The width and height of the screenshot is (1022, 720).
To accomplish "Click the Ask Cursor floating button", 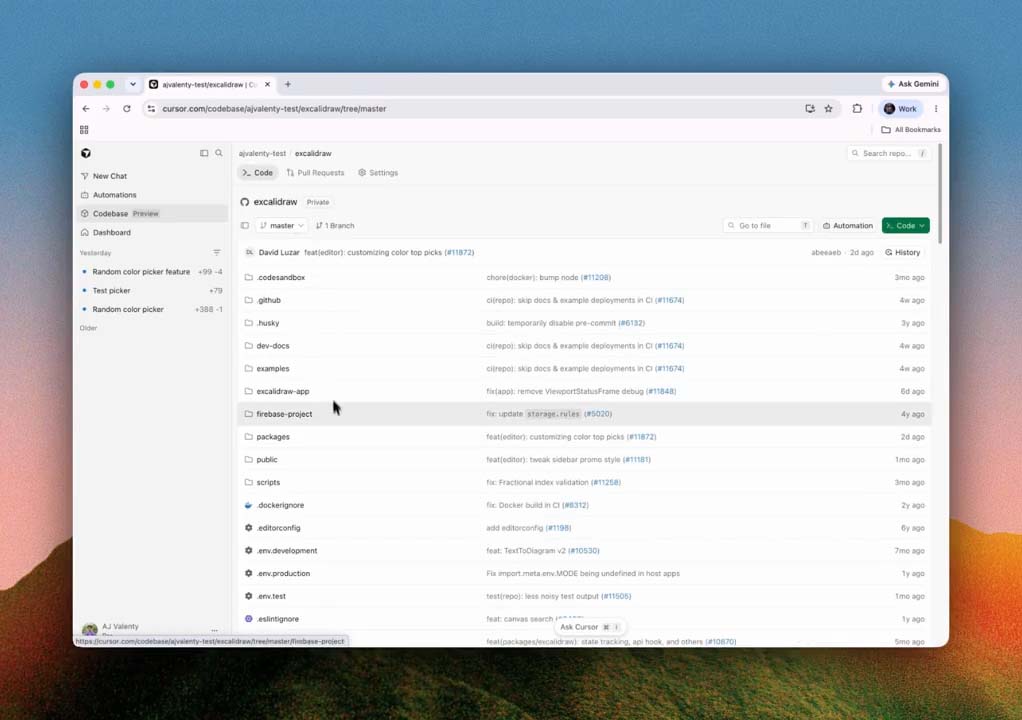I will [589, 627].
